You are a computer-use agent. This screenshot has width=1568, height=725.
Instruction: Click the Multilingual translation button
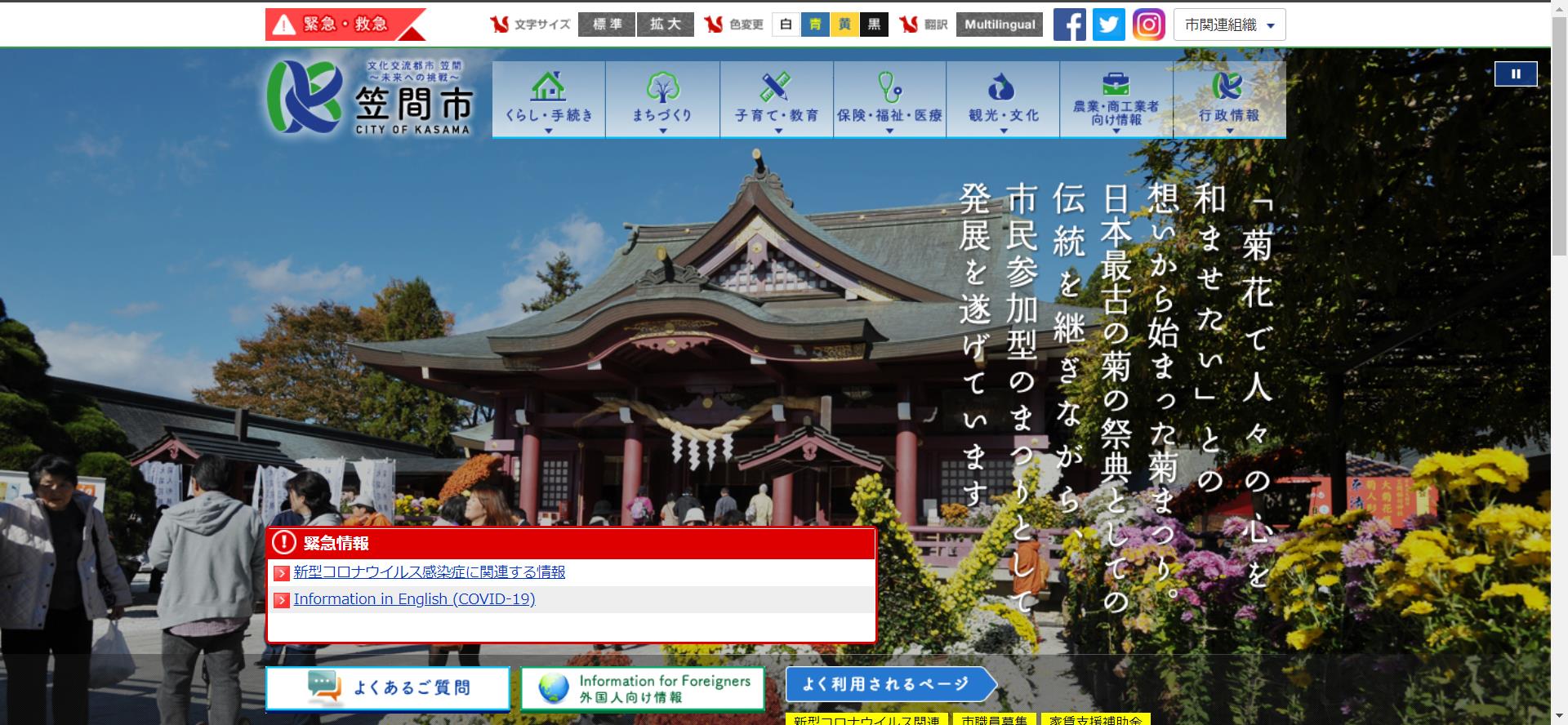pyautogui.click(x=1000, y=24)
